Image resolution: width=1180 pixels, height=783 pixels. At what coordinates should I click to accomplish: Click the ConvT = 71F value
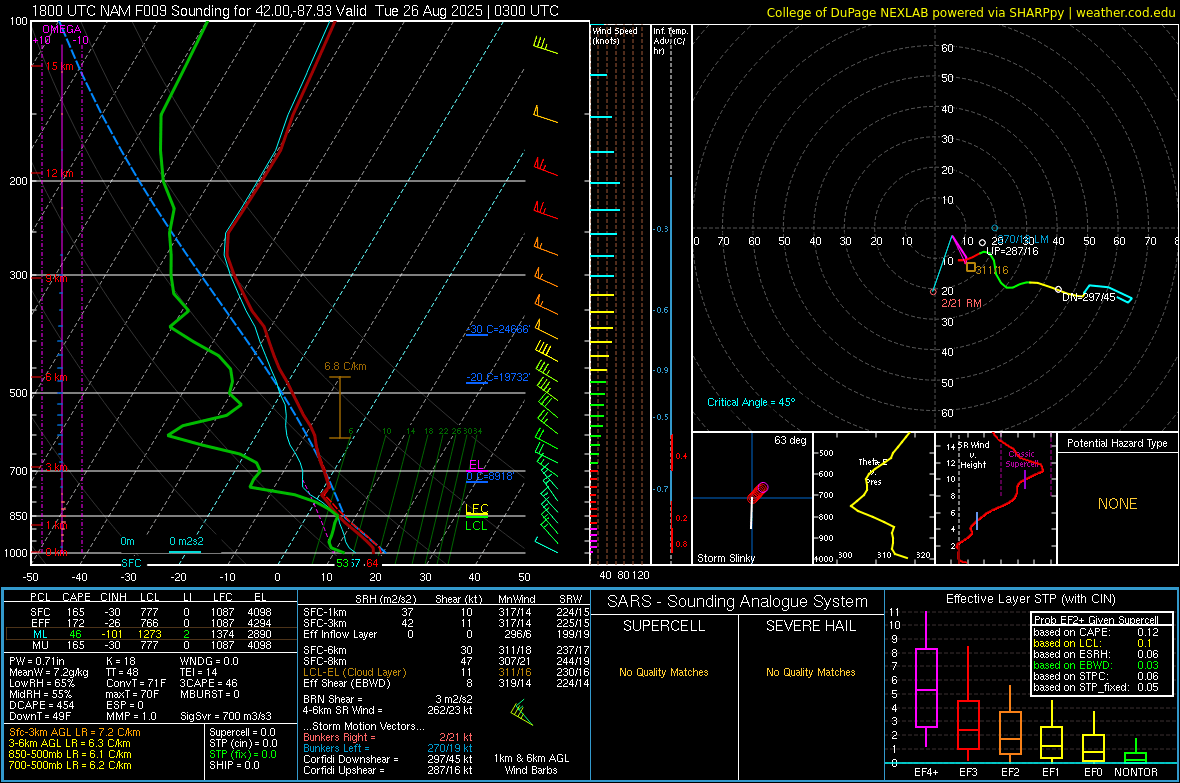(136, 684)
